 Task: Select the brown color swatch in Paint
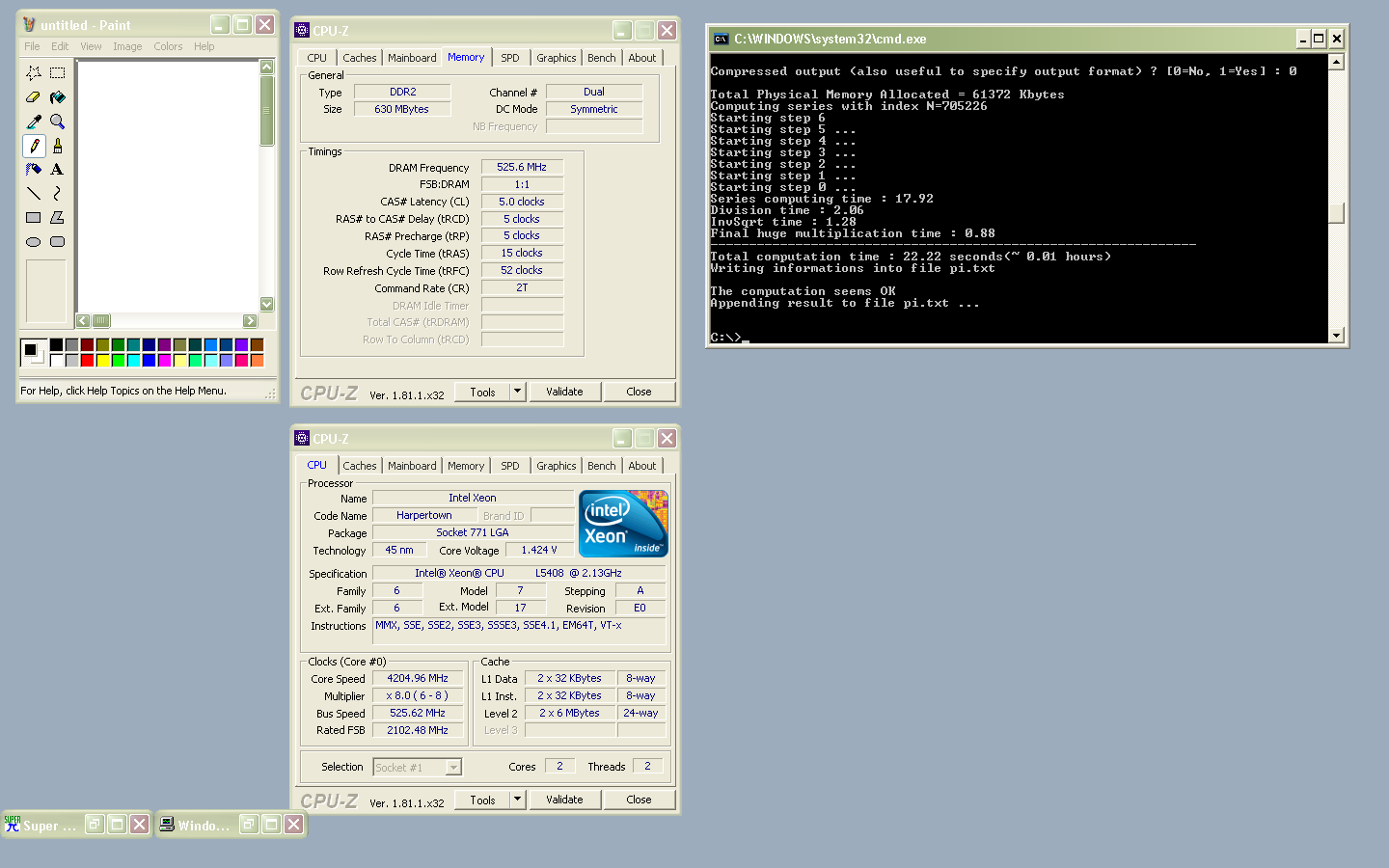[257, 345]
